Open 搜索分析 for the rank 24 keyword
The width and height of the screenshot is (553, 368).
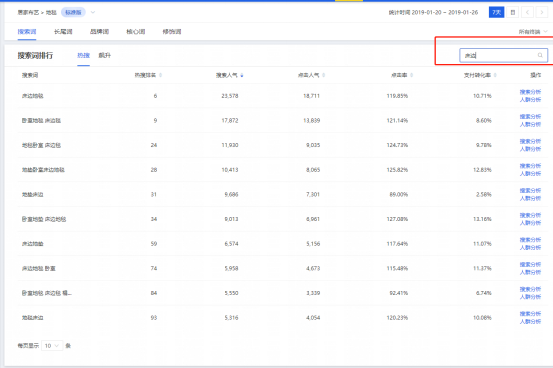pos(530,141)
